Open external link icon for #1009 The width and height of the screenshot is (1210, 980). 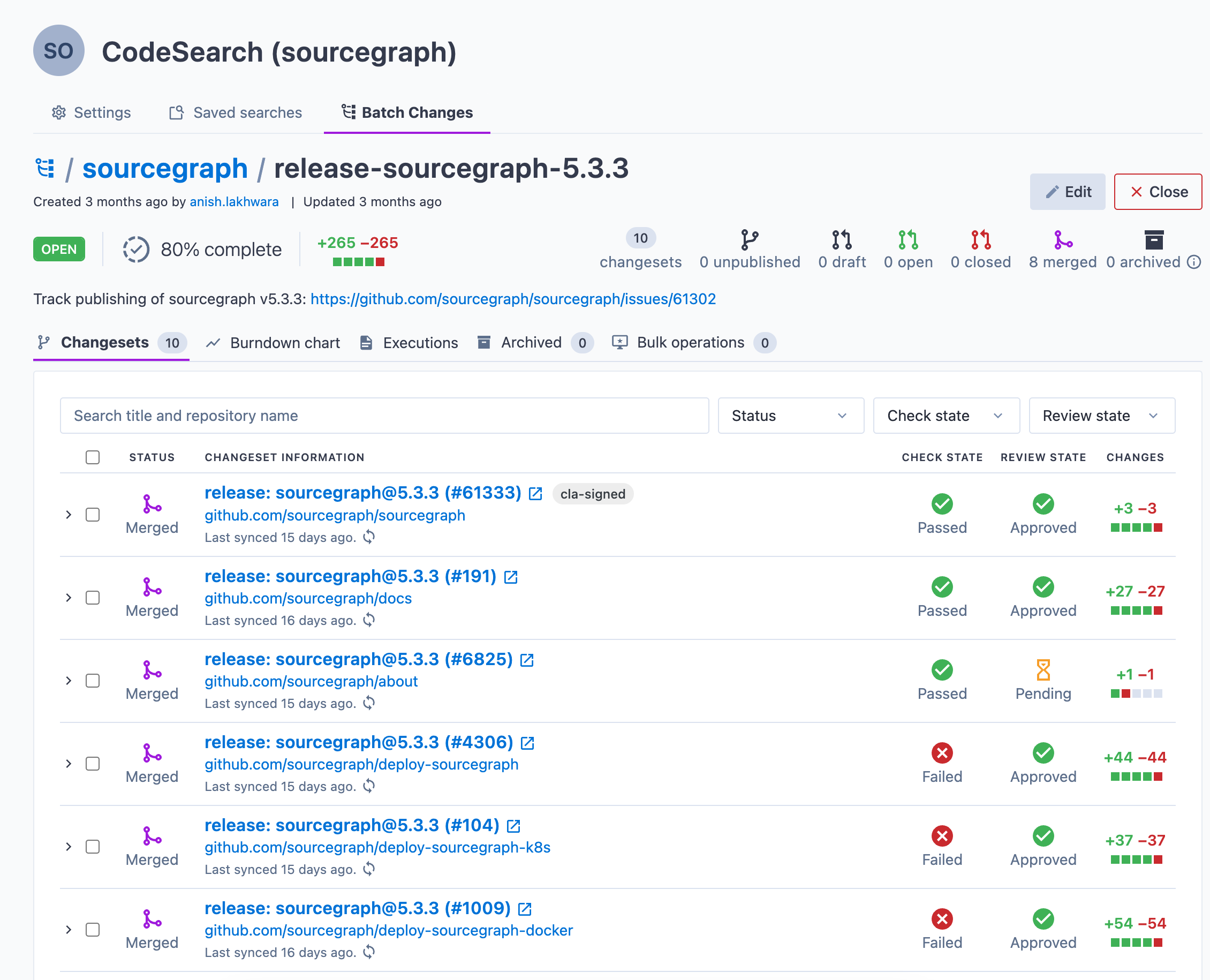[524, 908]
